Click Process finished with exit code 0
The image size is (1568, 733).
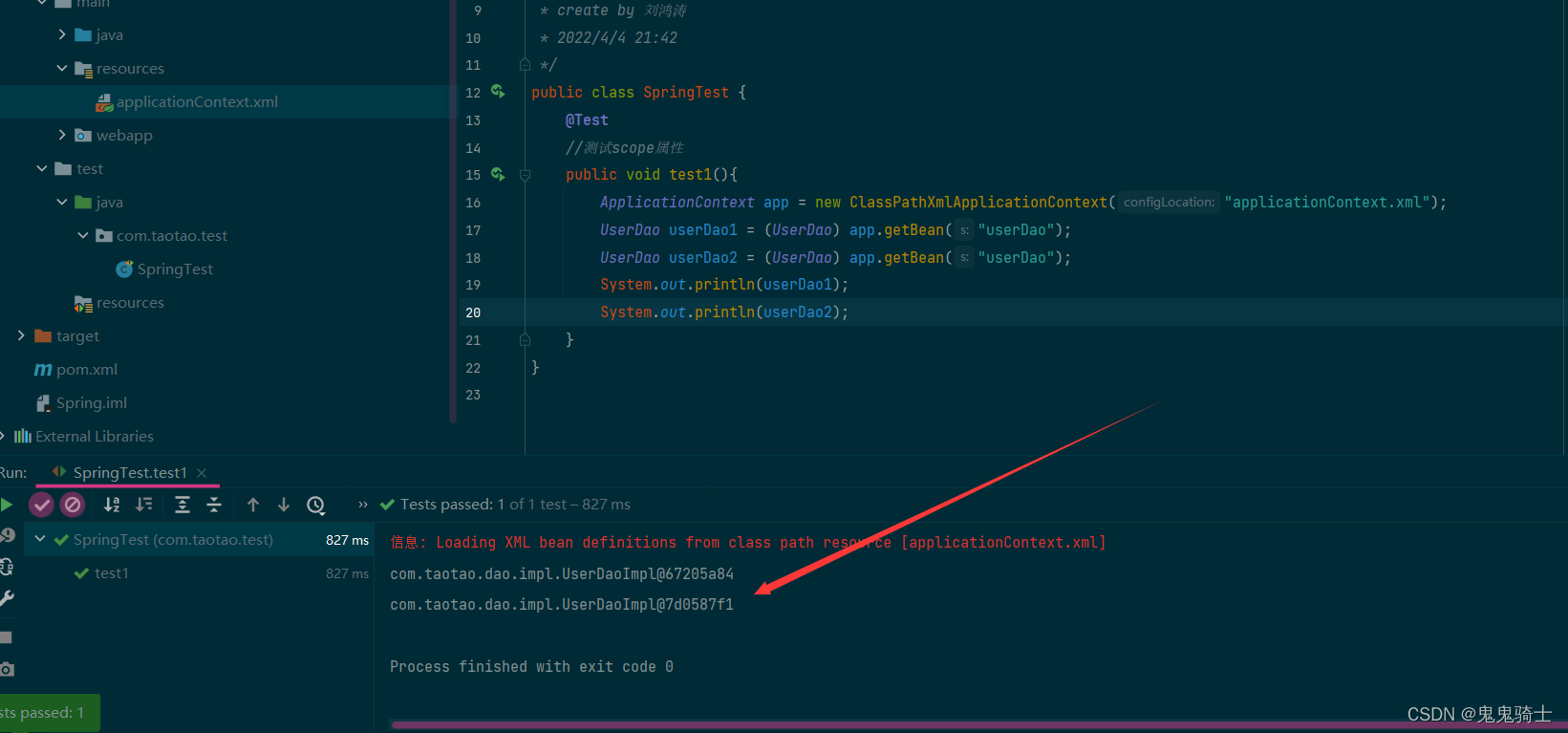(531, 666)
